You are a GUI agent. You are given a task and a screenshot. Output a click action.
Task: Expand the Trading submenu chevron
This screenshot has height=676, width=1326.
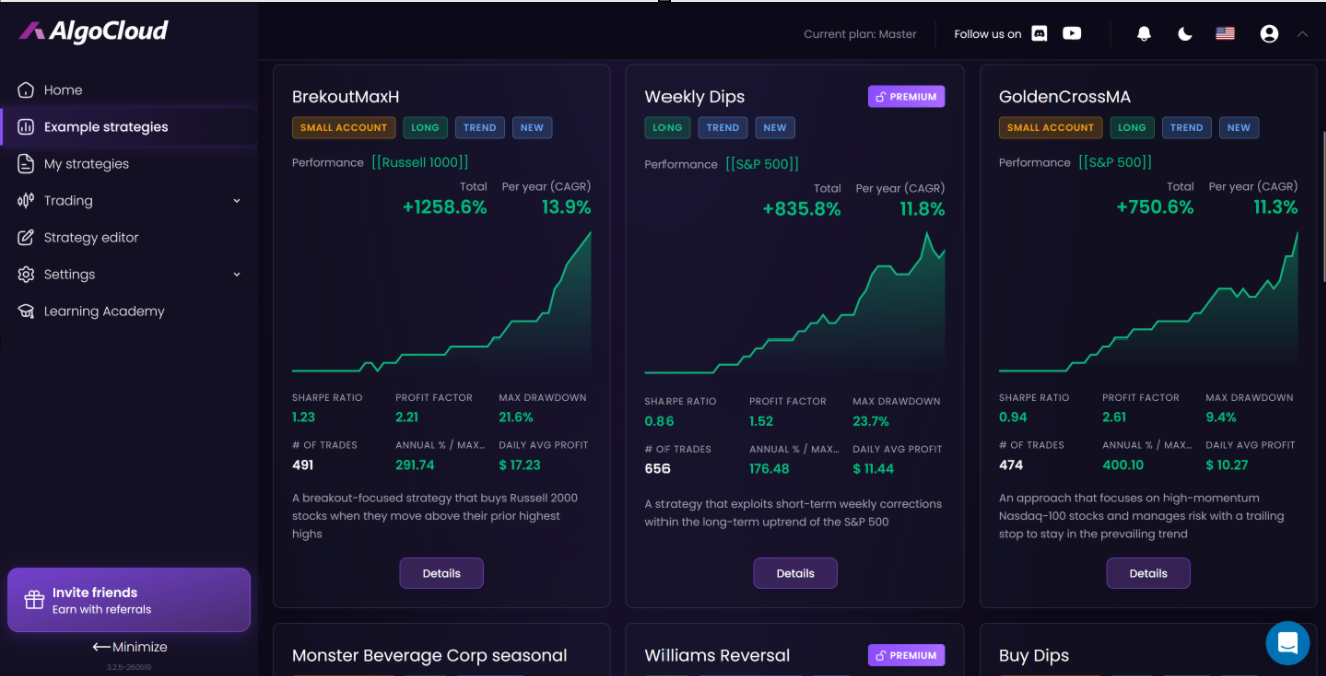[x=237, y=201]
